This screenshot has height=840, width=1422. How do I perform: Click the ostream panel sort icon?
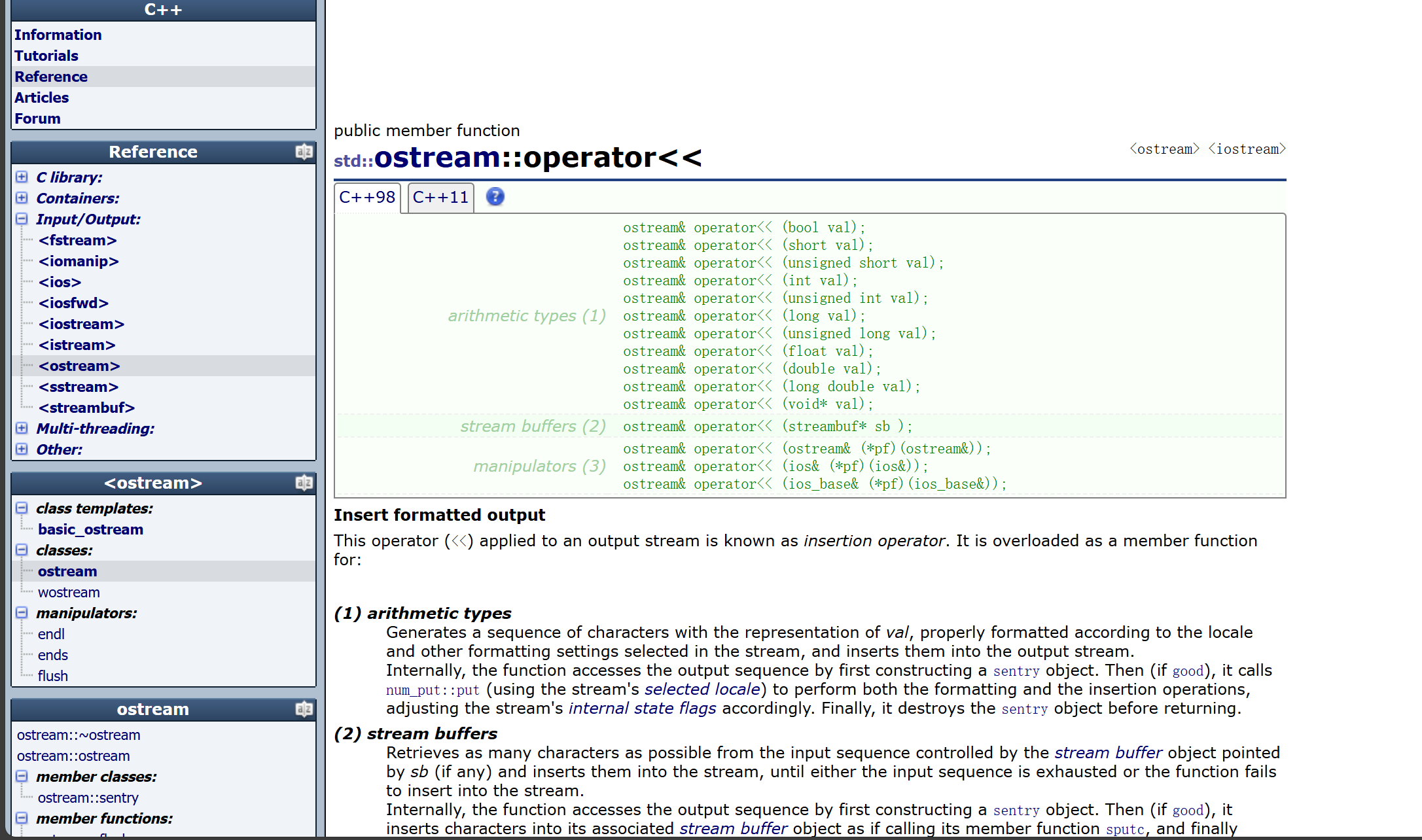pyautogui.click(x=304, y=709)
